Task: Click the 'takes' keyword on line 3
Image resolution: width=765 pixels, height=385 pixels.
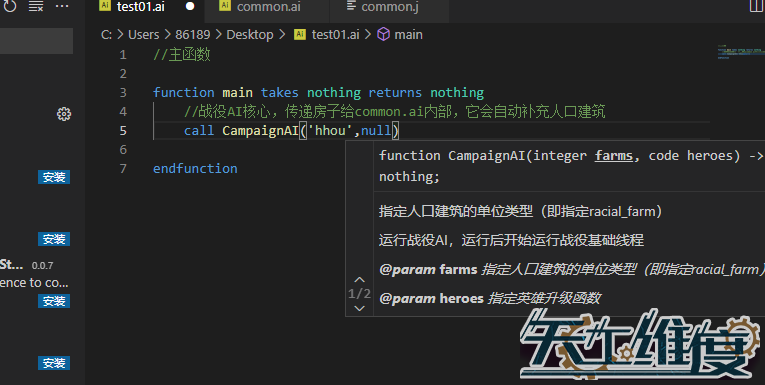Action: pos(280,93)
